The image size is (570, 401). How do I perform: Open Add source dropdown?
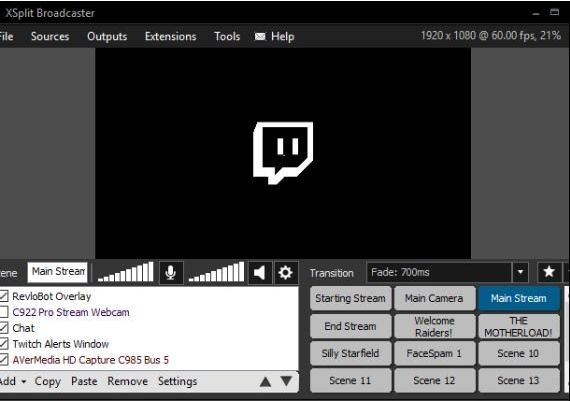pos(13,381)
